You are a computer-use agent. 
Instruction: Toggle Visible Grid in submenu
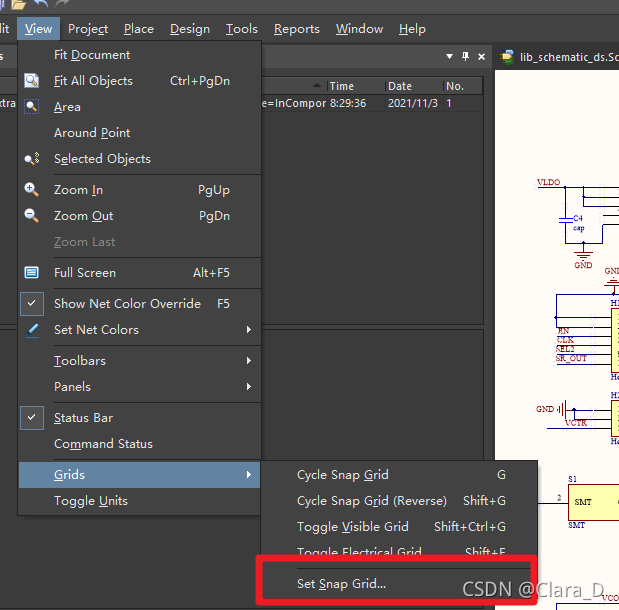tap(352, 527)
